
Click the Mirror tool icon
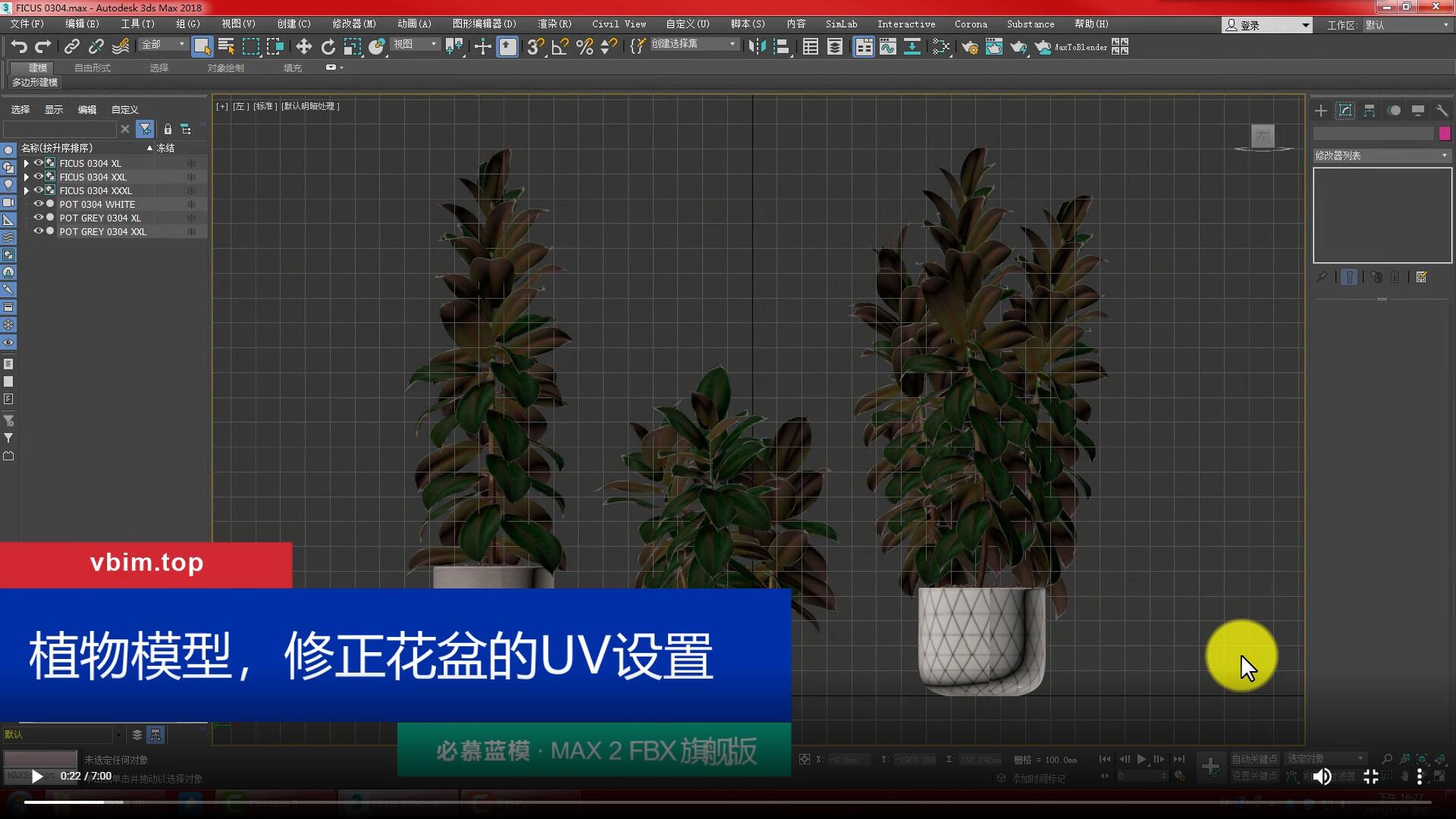click(x=756, y=47)
